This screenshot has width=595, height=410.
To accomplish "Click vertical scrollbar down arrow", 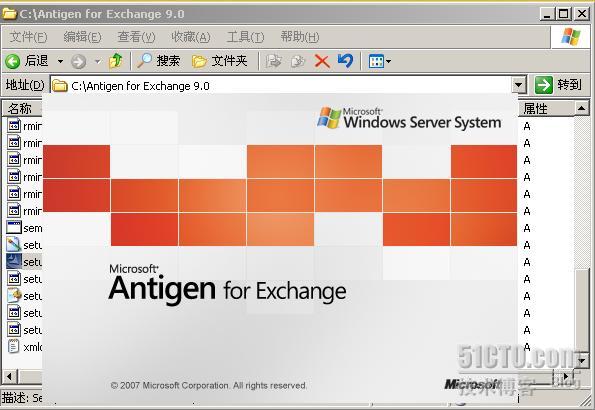I will coord(582,360).
